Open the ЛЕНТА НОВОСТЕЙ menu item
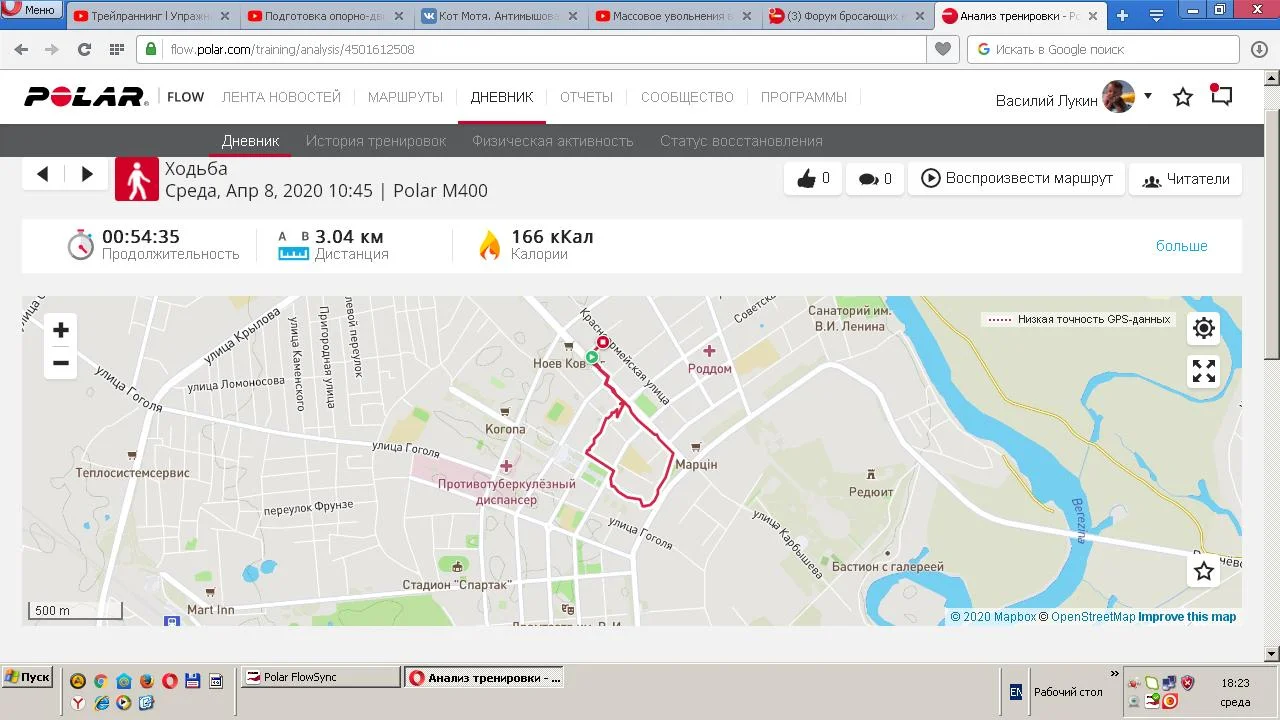 tap(281, 97)
